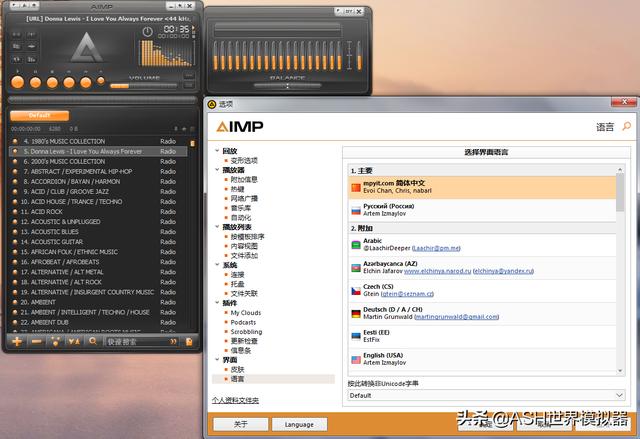Collapse the 播放列表 tree section
The height and width of the screenshot is (439, 640).
point(217,227)
